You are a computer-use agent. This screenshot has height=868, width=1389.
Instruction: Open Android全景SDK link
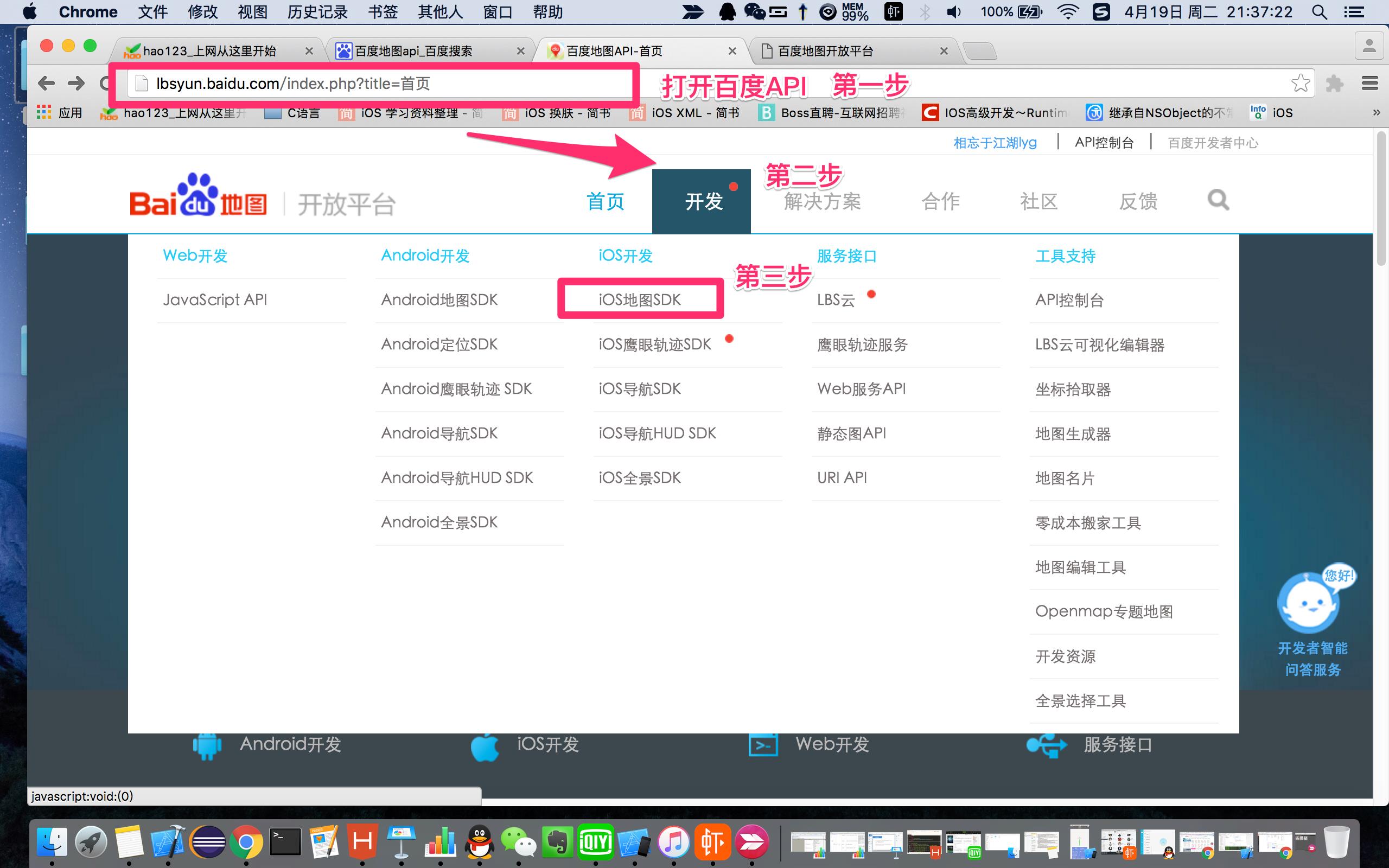tap(439, 522)
